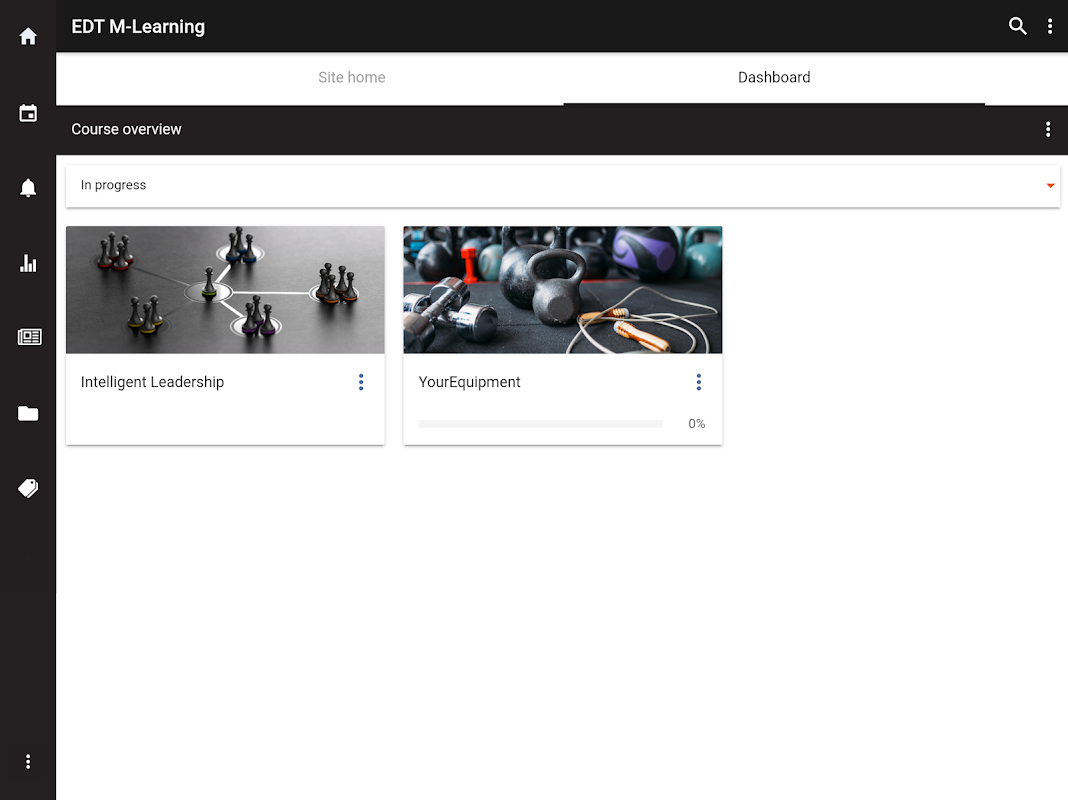This screenshot has width=1068, height=800.
Task: Open YourEquipment course thumbnail
Action: (563, 290)
